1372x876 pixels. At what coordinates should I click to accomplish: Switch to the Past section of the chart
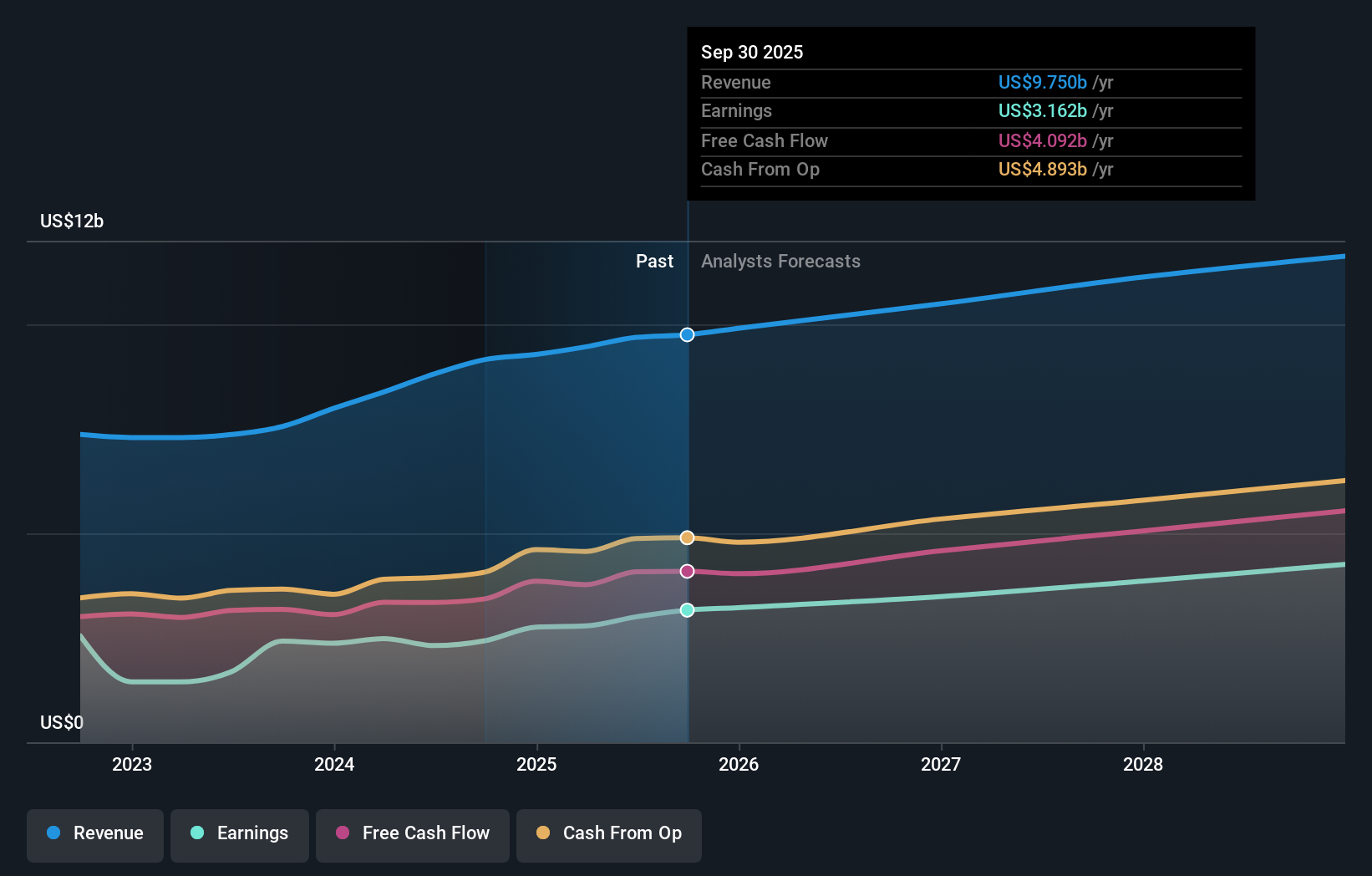tap(655, 261)
